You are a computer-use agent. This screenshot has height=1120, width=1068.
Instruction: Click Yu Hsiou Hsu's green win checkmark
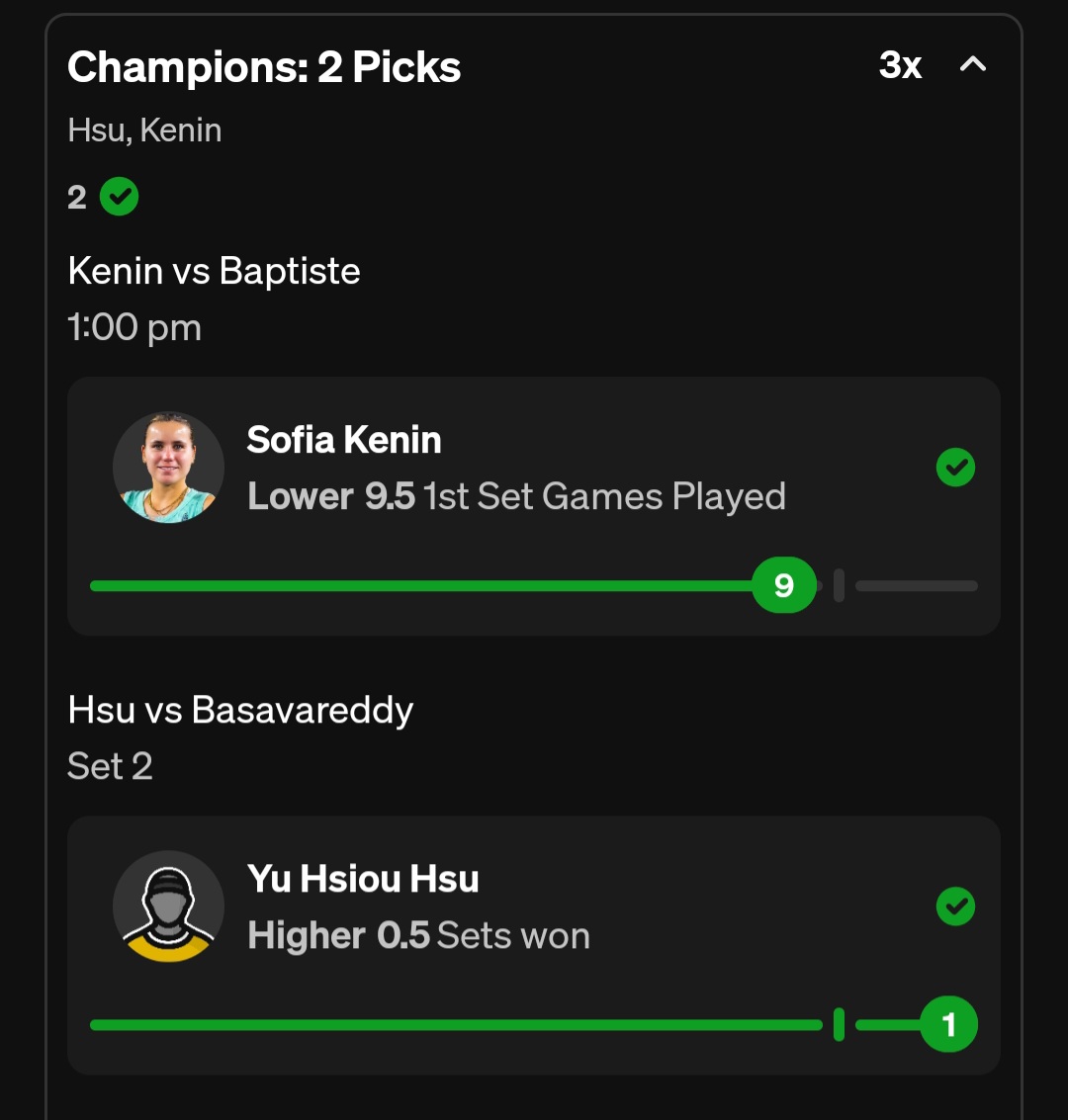tap(955, 906)
